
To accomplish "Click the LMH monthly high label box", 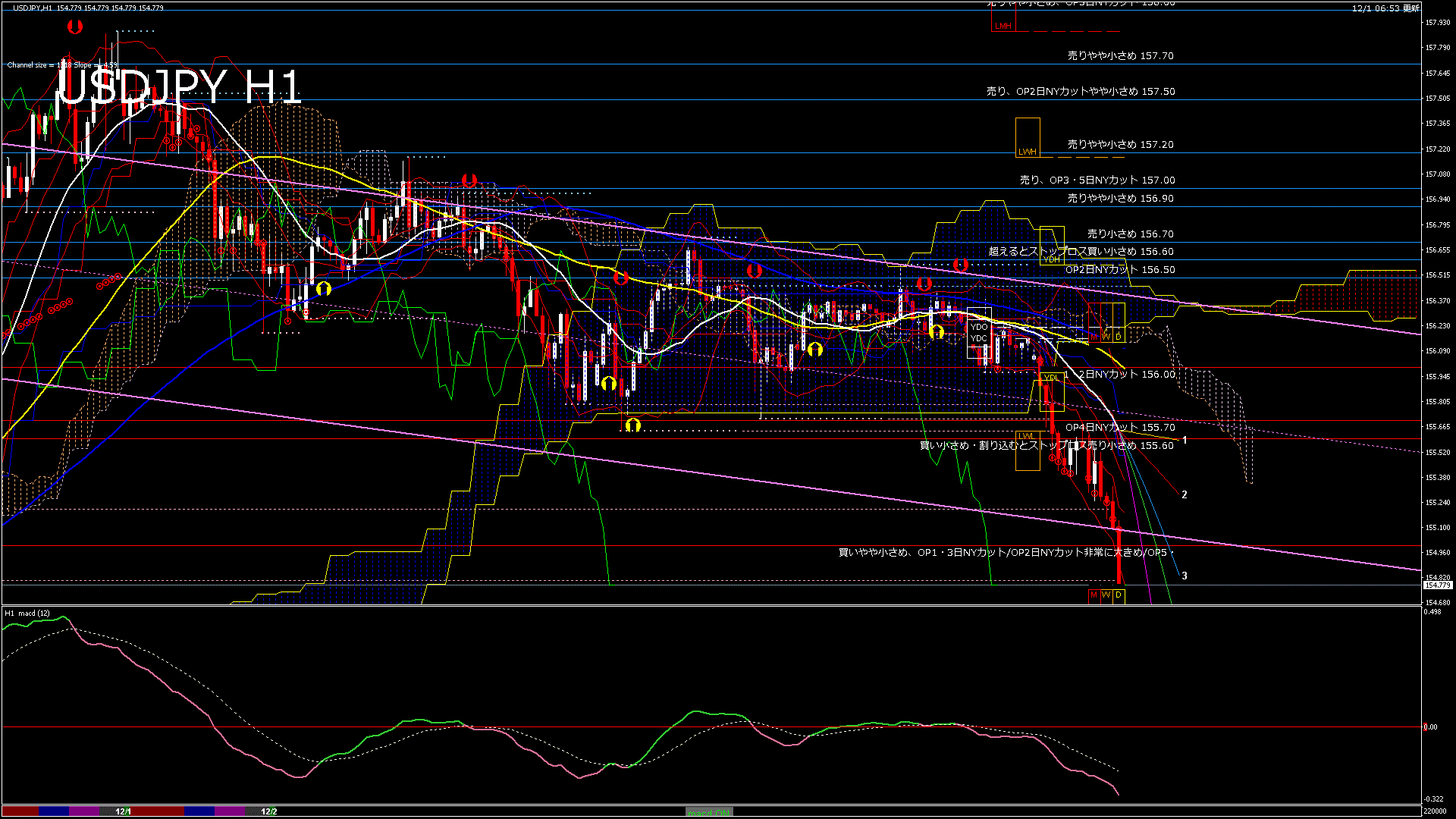I will tap(1003, 26).
